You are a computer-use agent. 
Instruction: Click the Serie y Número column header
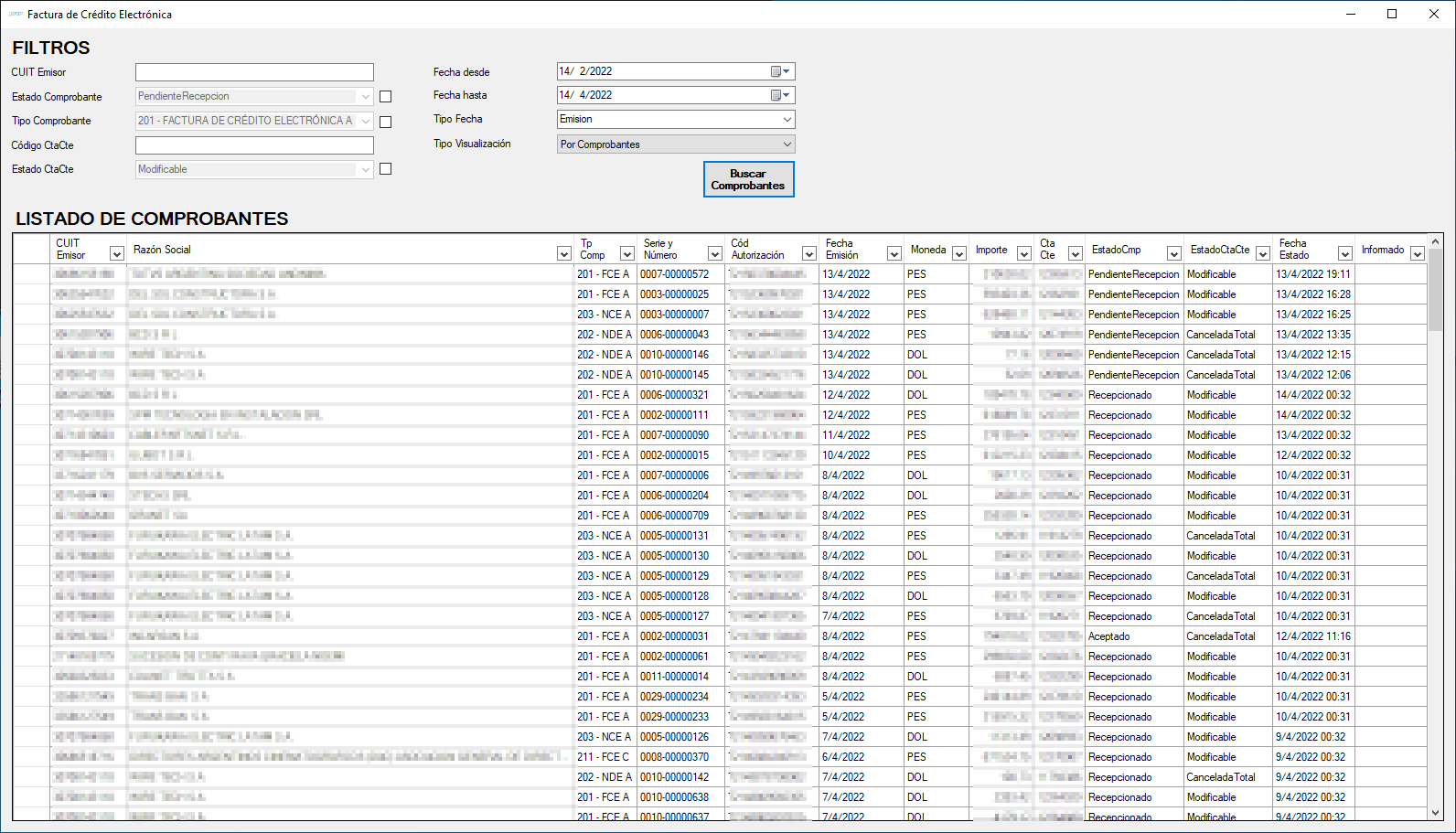[x=671, y=249]
